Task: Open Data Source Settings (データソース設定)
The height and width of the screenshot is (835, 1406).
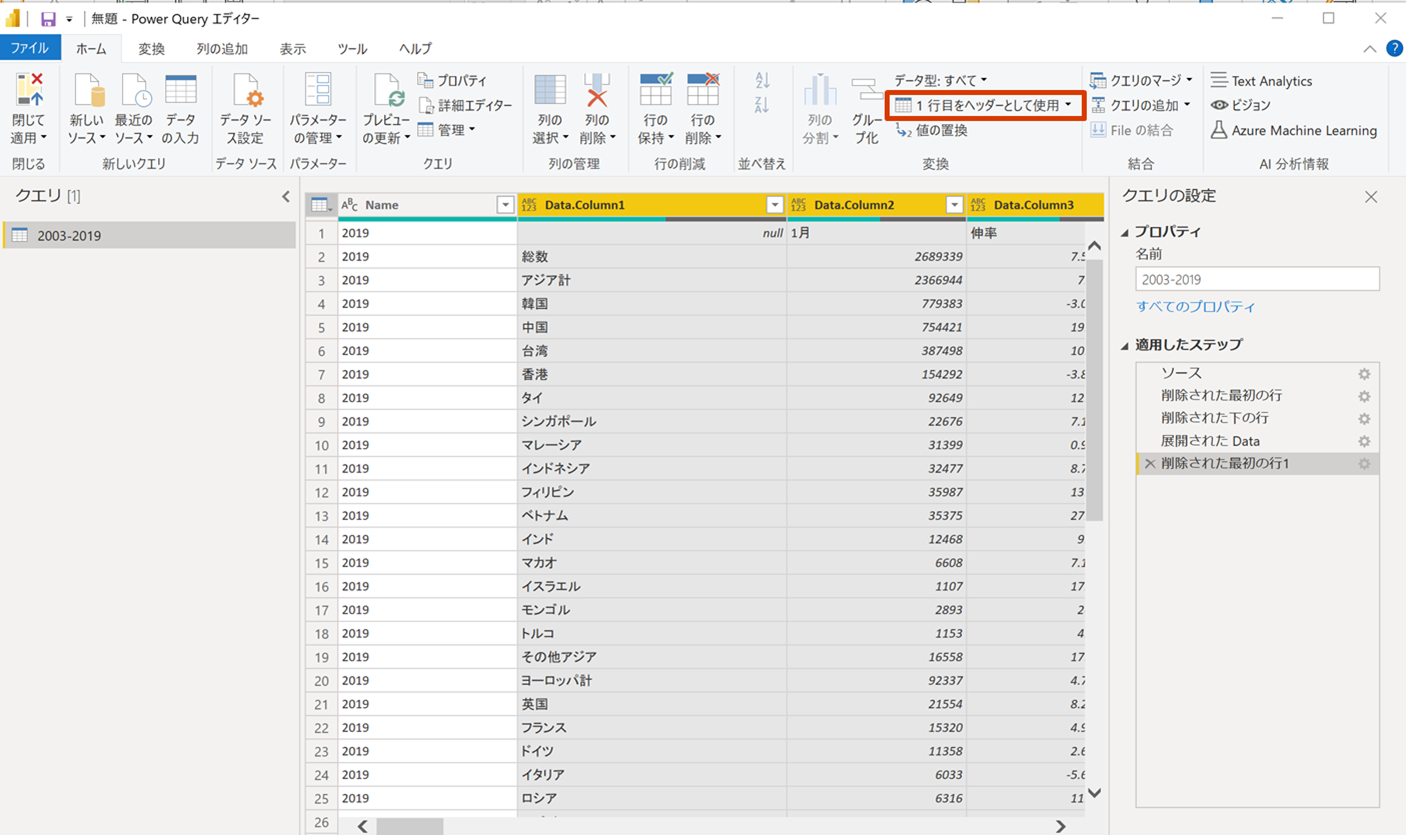Action: (x=246, y=110)
